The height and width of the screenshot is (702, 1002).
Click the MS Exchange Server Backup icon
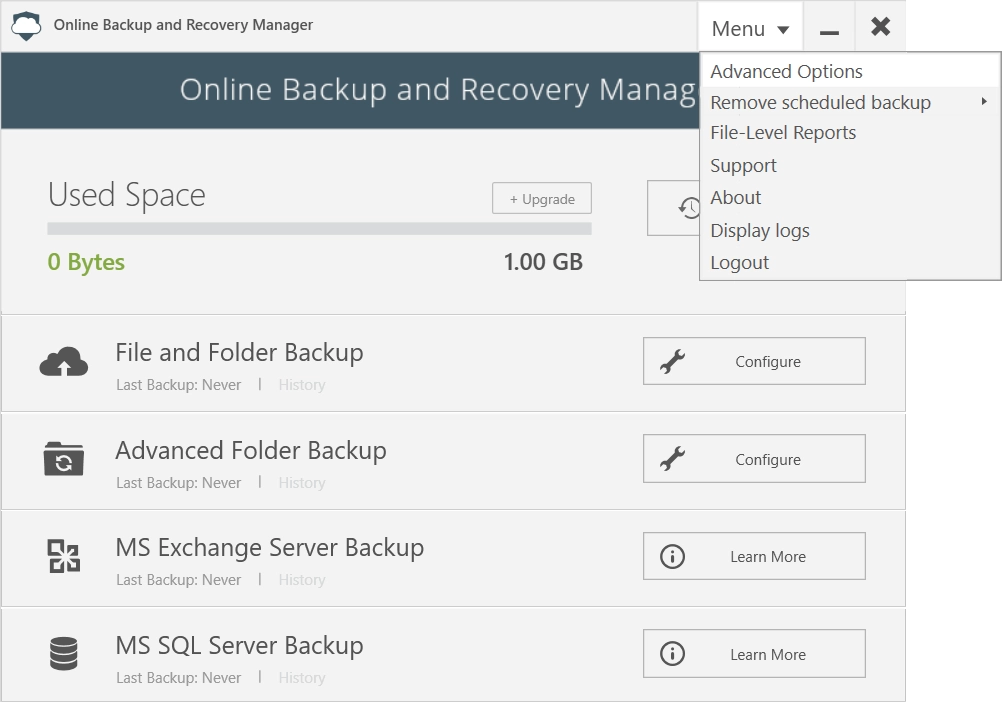[64, 556]
